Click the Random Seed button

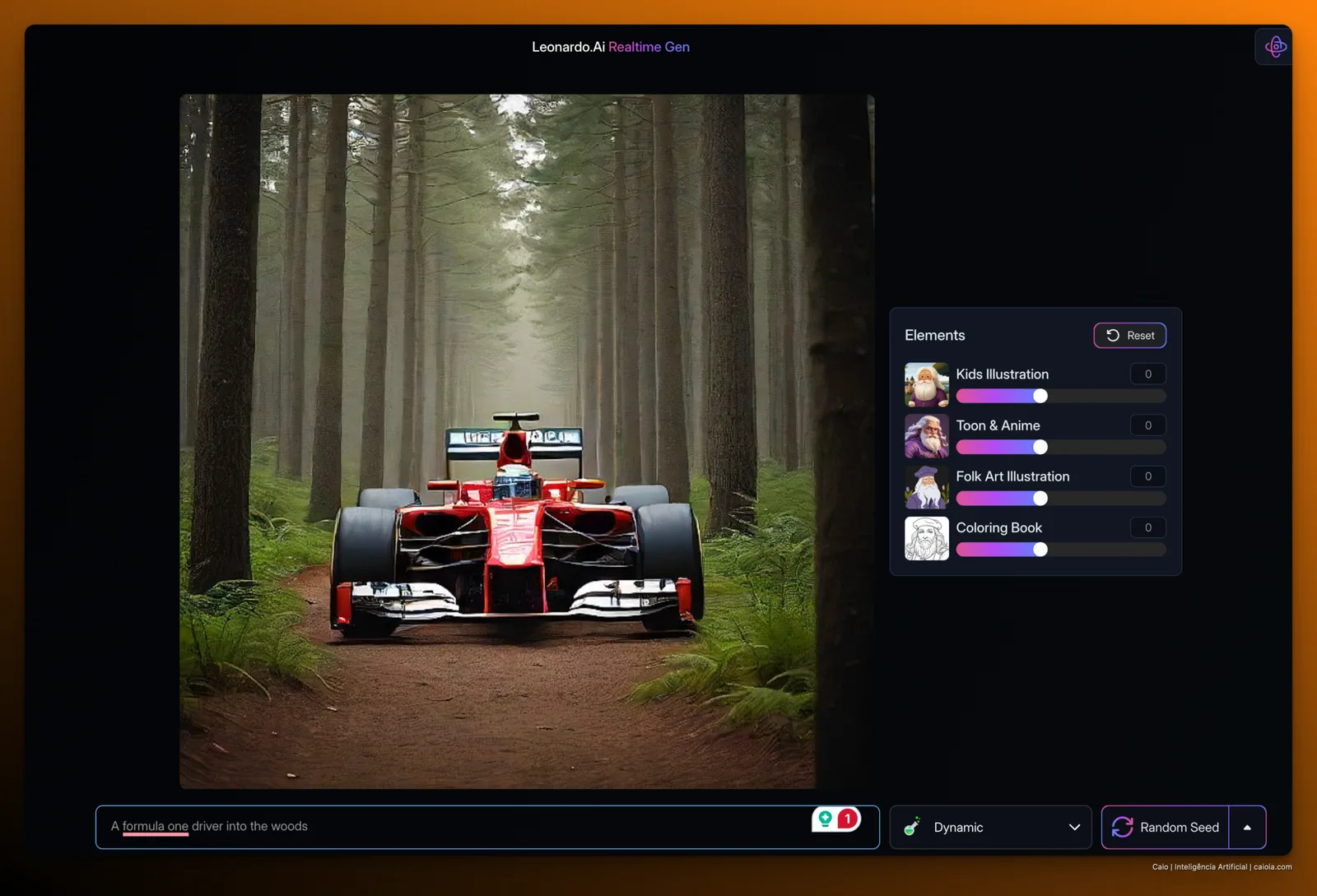click(x=1166, y=827)
